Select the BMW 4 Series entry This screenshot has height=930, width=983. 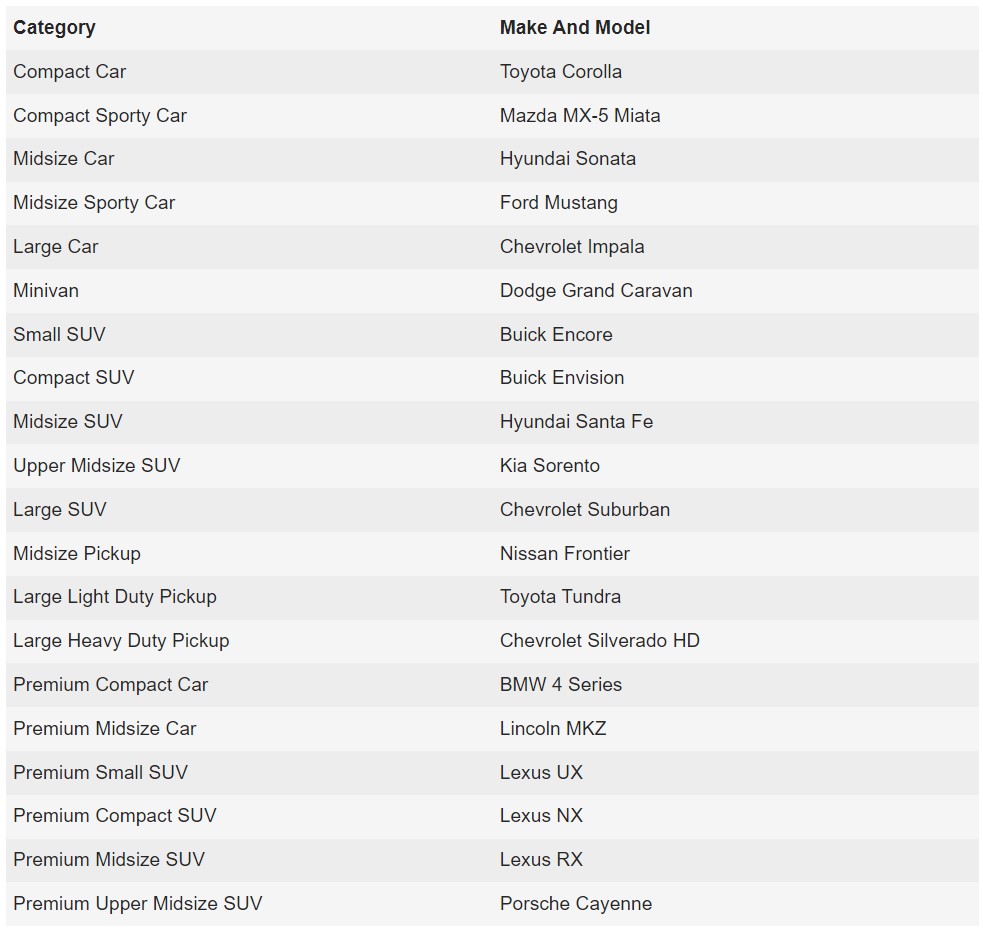pos(560,684)
